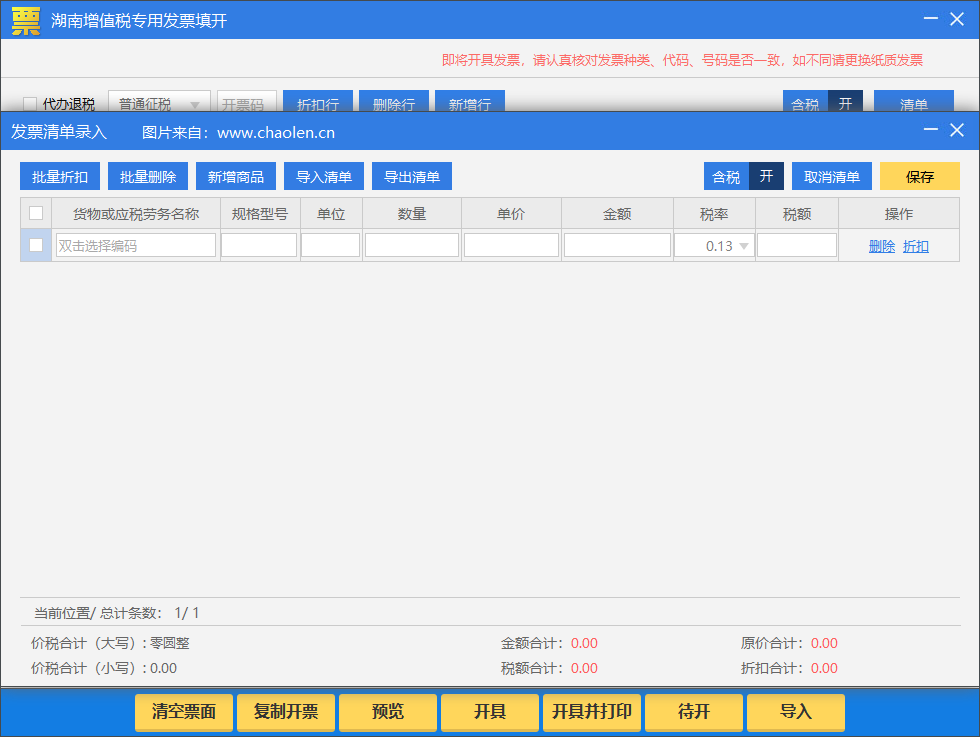980x737 pixels.
Task: Click the 数量 input cell
Action: click(x=412, y=245)
